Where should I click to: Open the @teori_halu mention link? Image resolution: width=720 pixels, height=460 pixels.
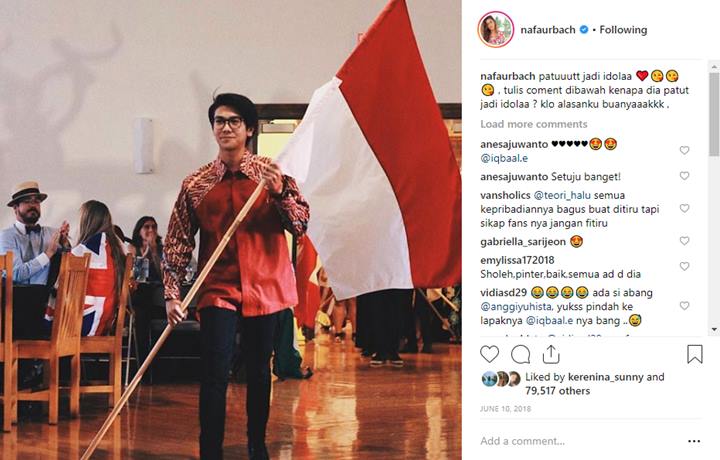tap(562, 196)
